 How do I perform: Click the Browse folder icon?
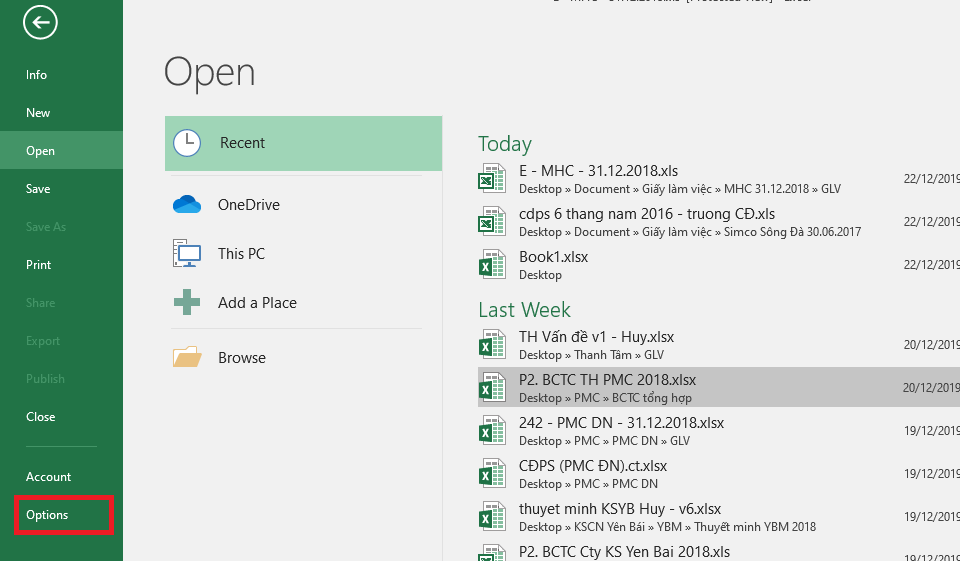click(x=187, y=357)
